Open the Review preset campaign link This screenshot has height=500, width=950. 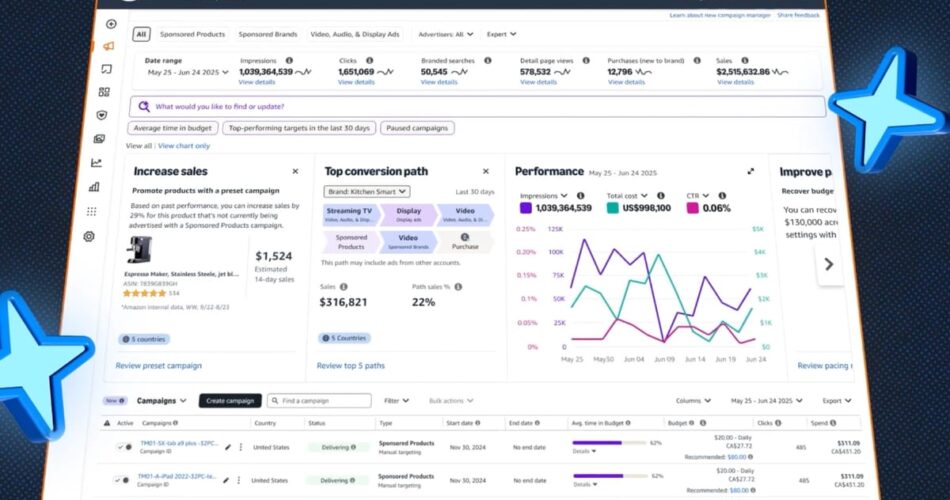(x=158, y=366)
